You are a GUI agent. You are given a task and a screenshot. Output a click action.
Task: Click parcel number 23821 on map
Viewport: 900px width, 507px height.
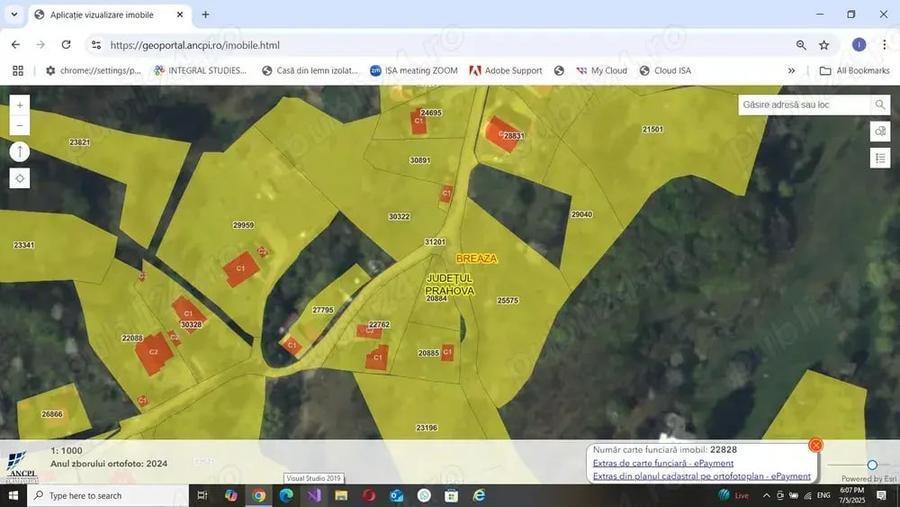click(x=79, y=142)
